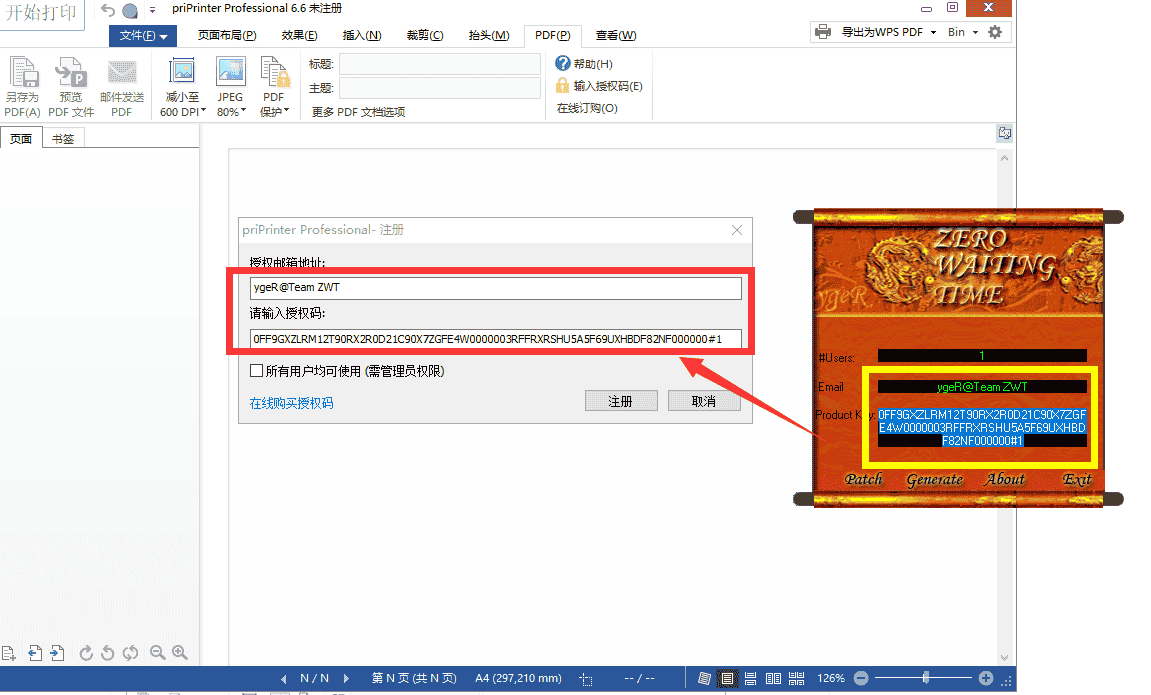Image resolution: width=1151 pixels, height=695 pixels.
Task: Select the second (highlighted) view-mode icon in status bar
Action: (x=727, y=678)
